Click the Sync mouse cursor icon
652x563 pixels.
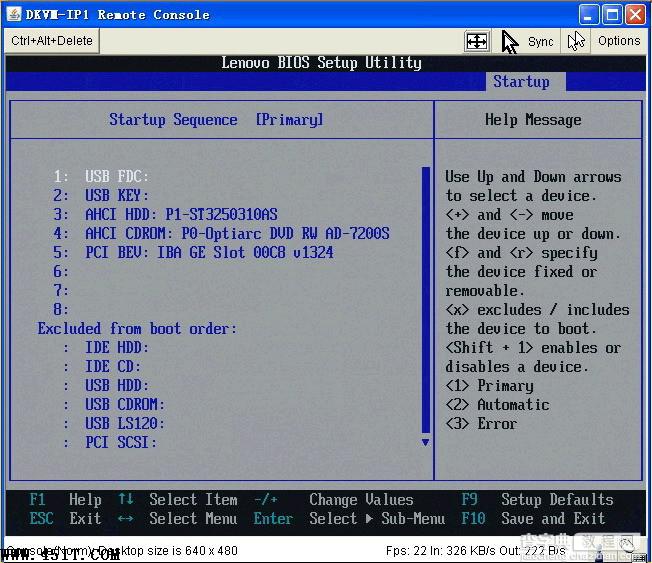point(510,42)
